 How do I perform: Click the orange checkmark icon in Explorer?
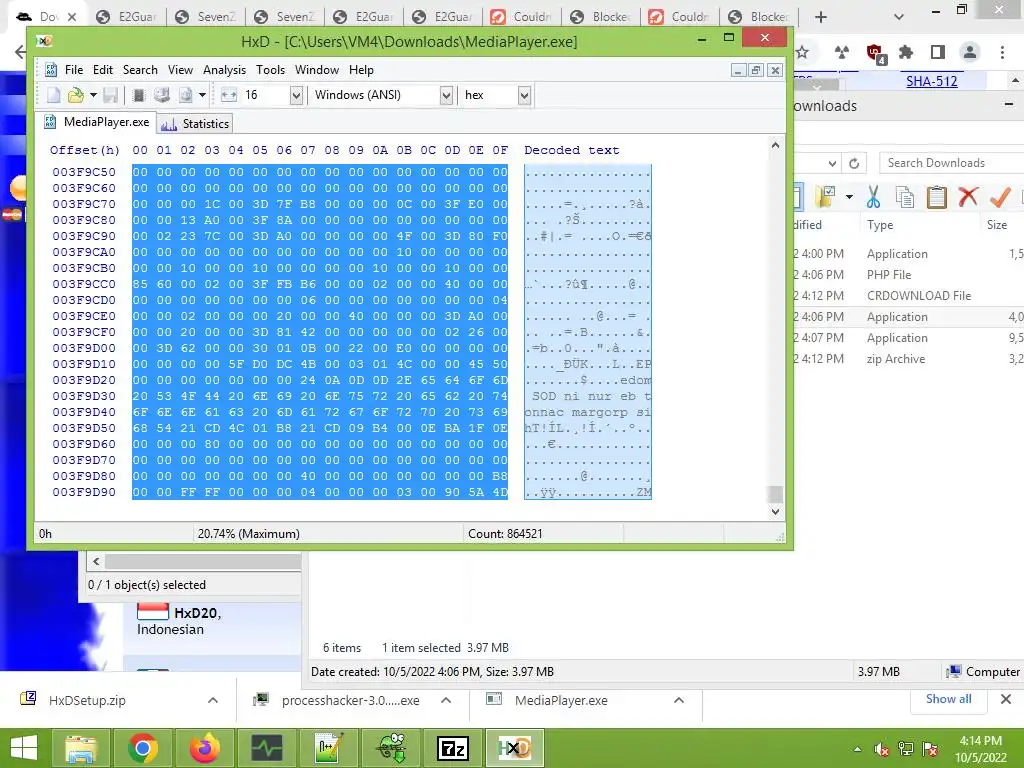click(1000, 197)
